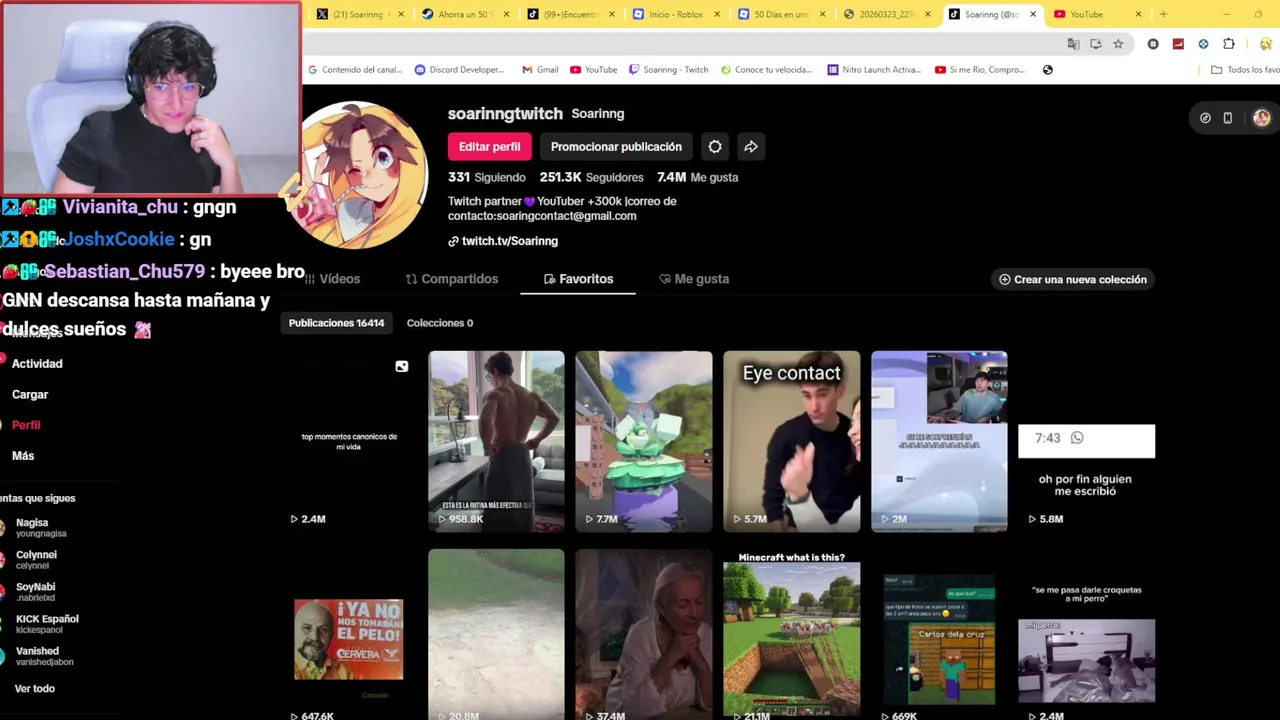
Task: Open Actividad in the left sidebar
Action: coord(37,364)
